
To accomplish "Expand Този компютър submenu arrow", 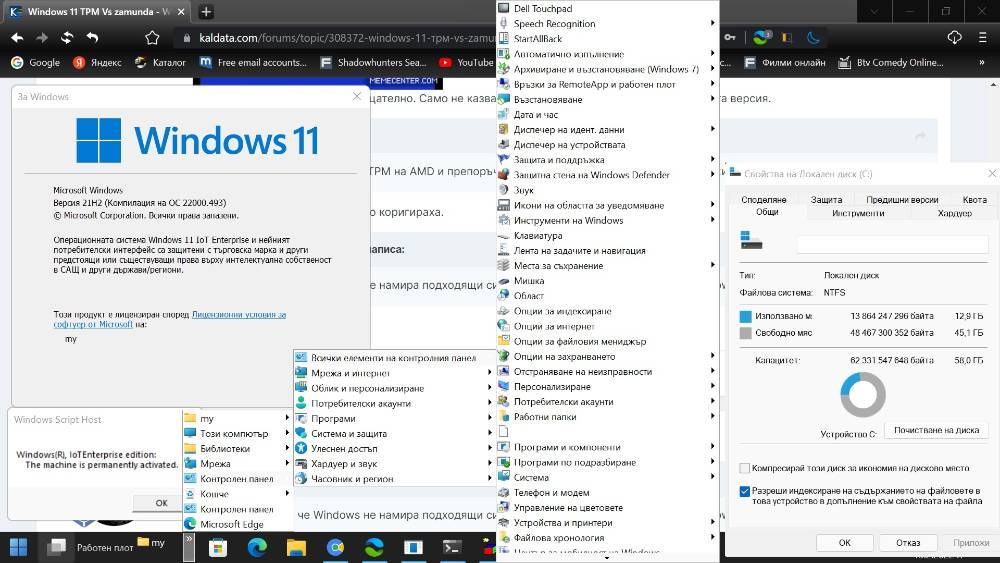I will pyautogui.click(x=287, y=433).
